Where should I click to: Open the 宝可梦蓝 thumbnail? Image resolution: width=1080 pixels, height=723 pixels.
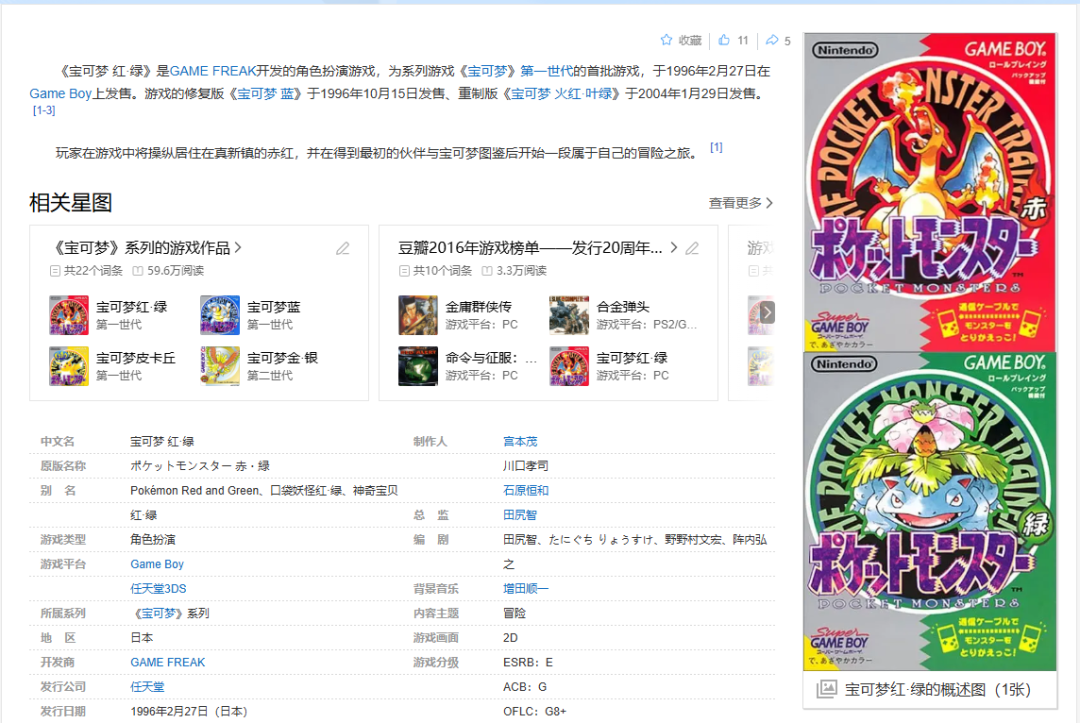coord(220,315)
